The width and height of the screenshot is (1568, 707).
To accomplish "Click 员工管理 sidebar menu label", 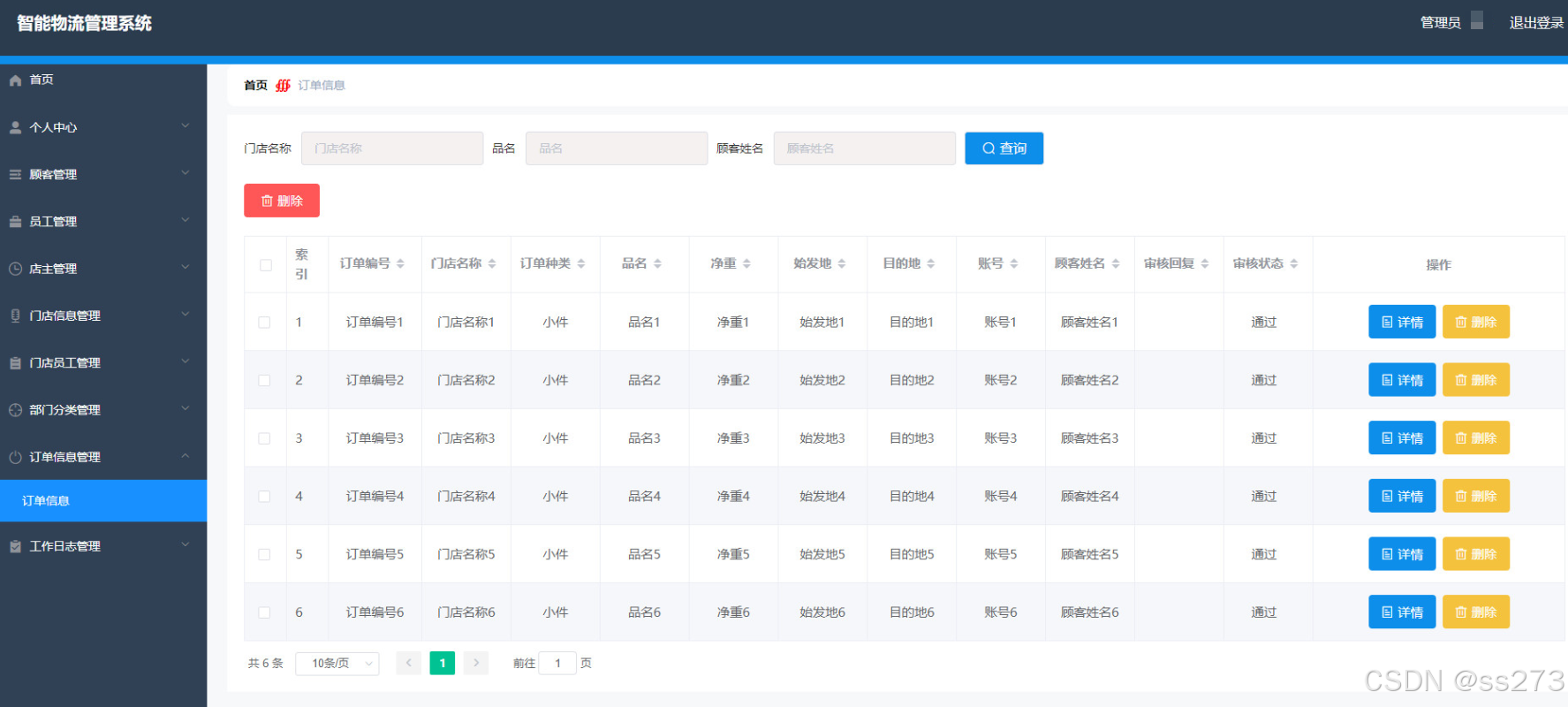I will [53, 222].
